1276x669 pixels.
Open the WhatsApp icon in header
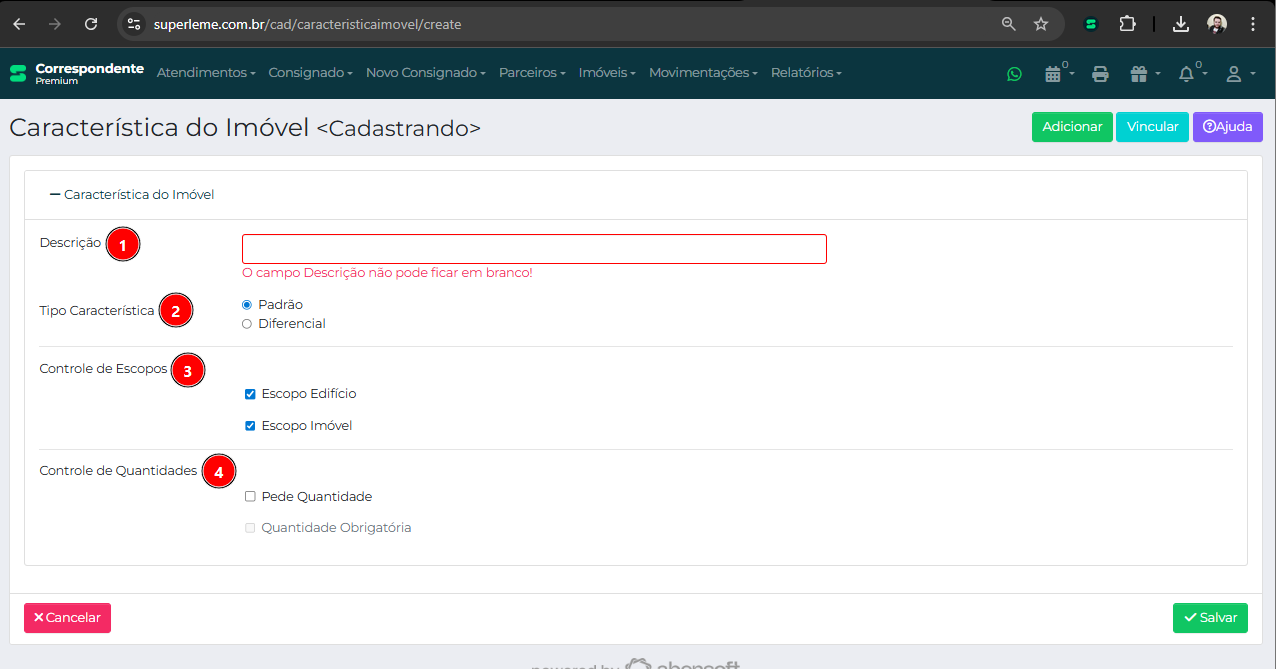coord(1015,73)
